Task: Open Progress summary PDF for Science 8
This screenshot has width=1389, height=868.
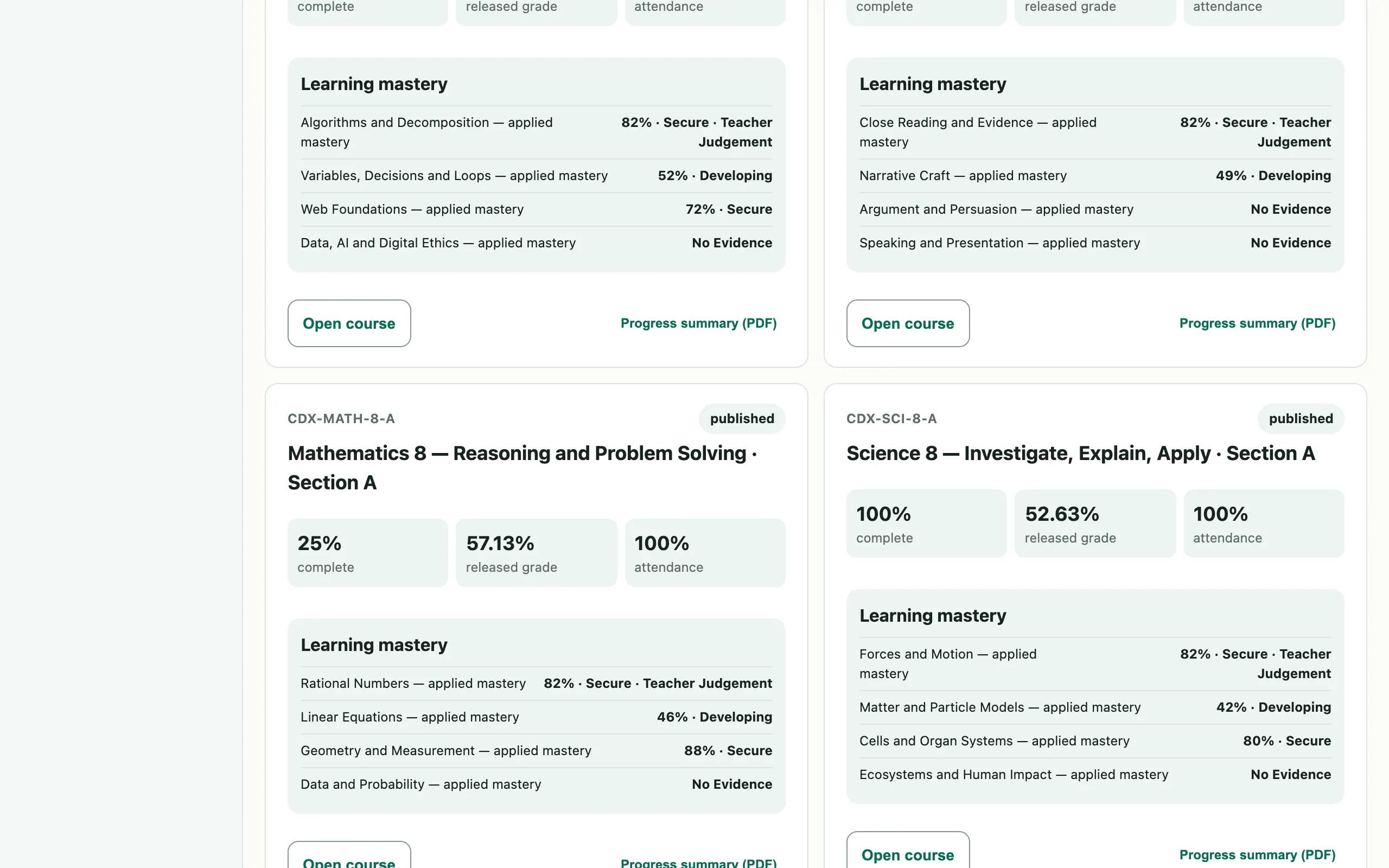Action: point(1257,855)
